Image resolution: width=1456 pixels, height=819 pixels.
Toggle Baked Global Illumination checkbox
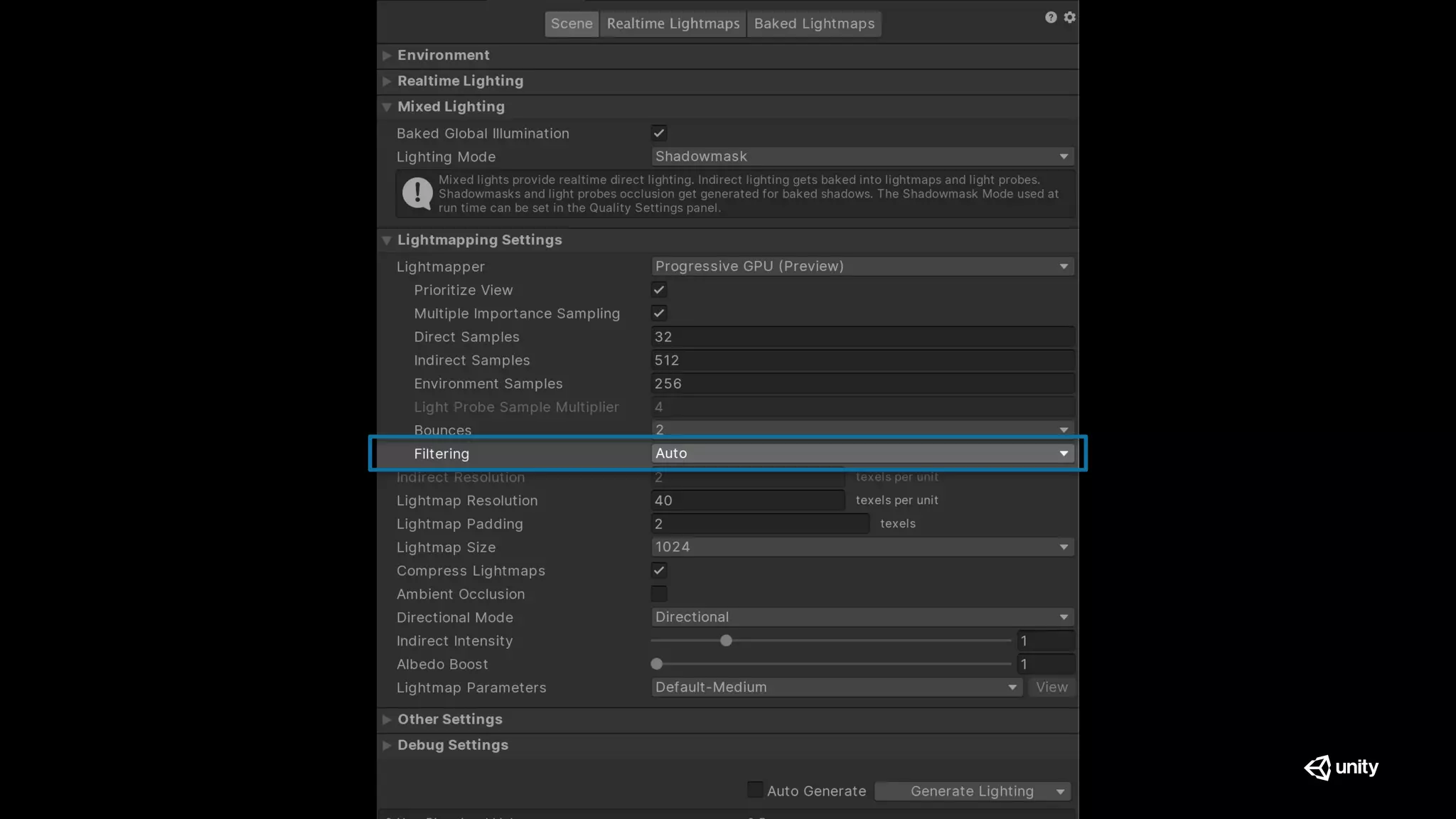tap(659, 133)
